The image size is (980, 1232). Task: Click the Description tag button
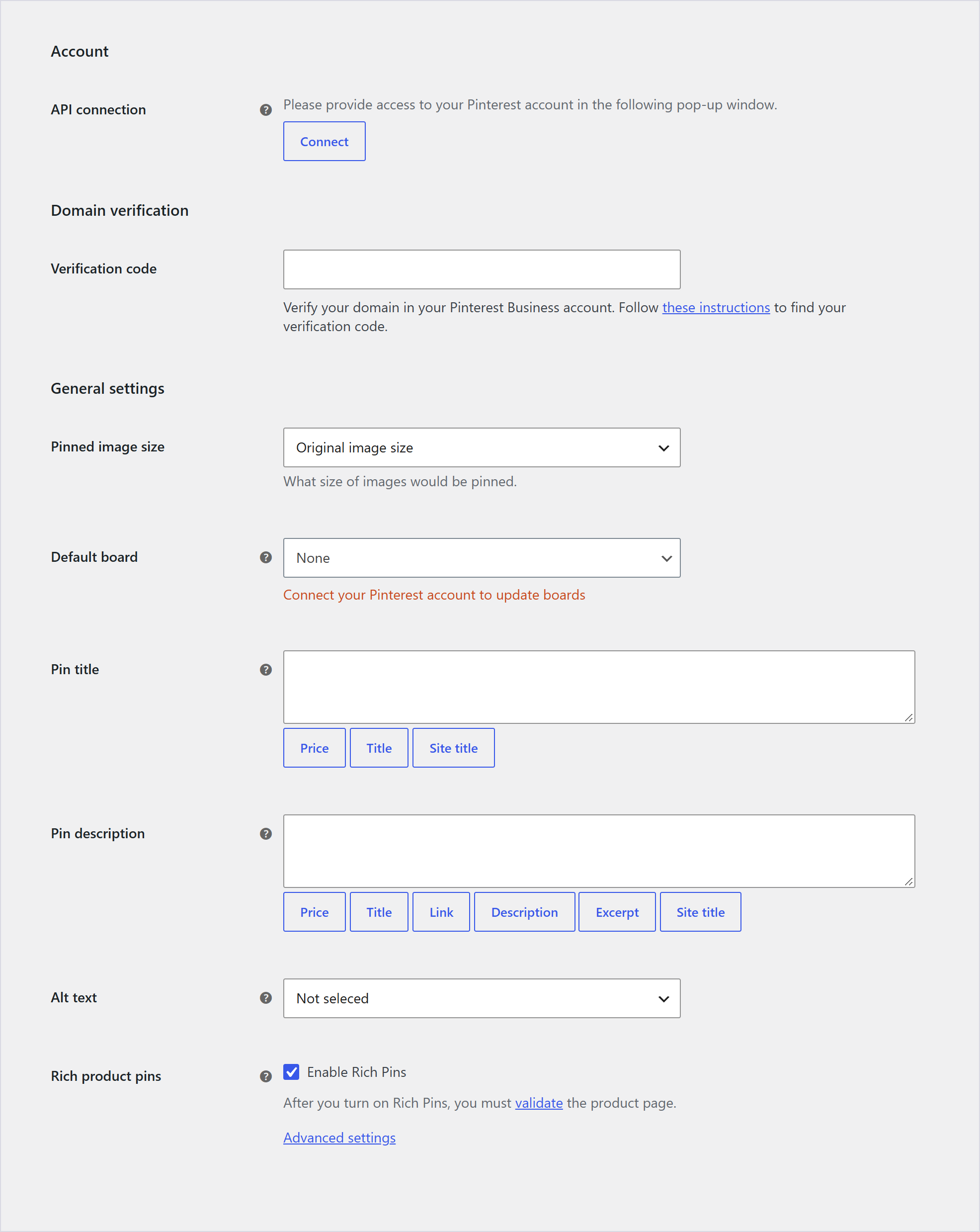pyautogui.click(x=524, y=912)
